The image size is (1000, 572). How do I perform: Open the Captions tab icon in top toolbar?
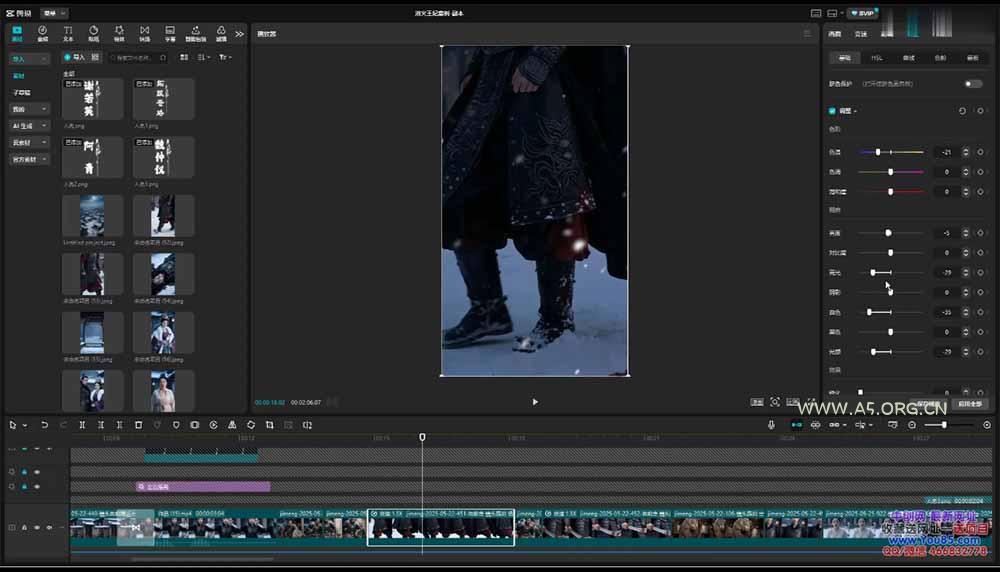170,33
